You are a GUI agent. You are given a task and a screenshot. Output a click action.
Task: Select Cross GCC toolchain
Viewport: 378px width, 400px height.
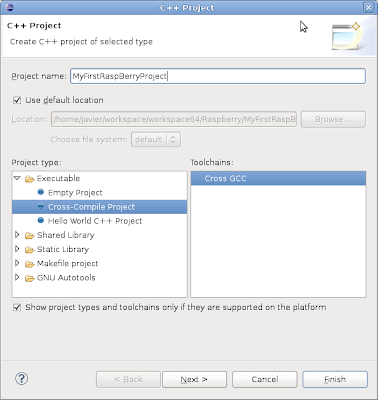coord(278,178)
